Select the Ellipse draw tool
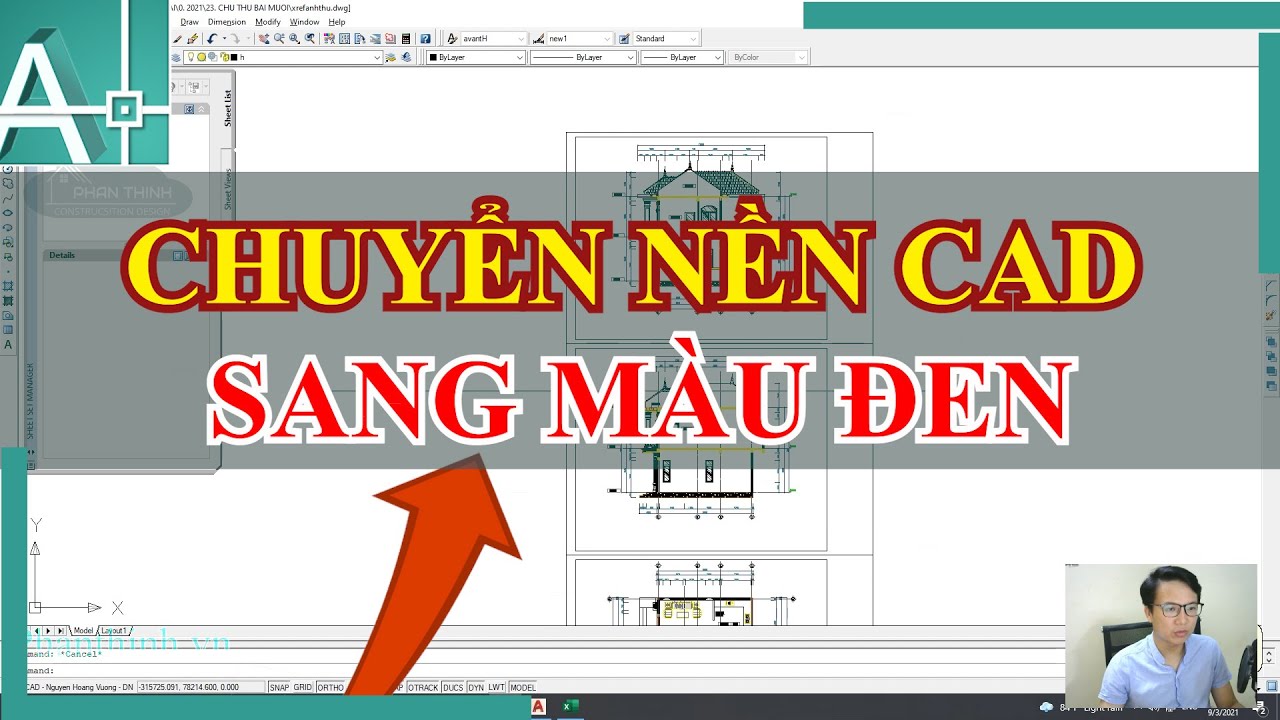1280x720 pixels. click(8, 212)
